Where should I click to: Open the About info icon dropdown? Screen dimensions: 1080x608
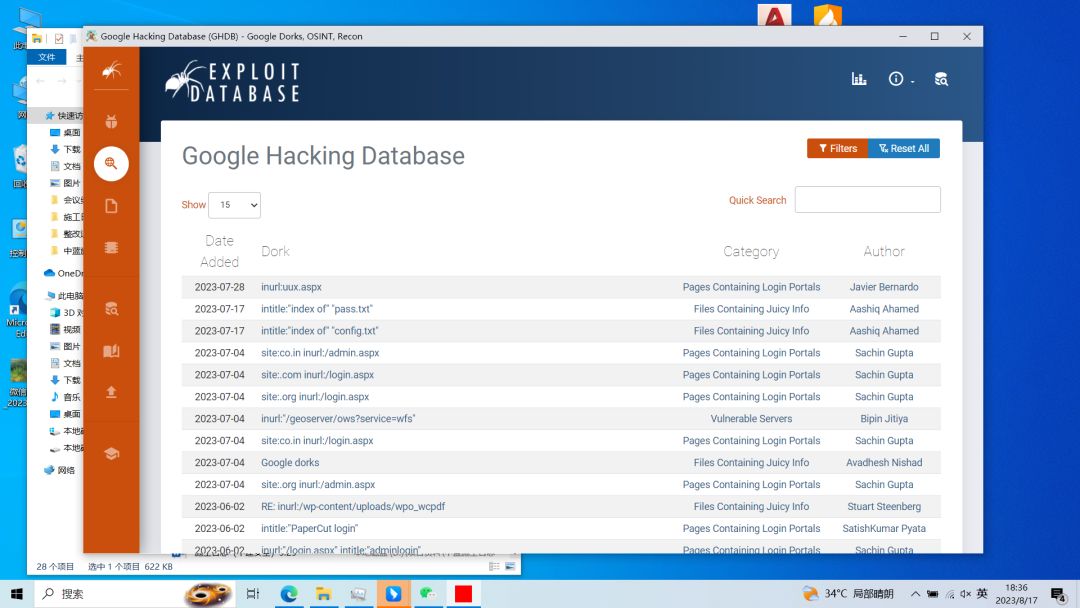900,79
